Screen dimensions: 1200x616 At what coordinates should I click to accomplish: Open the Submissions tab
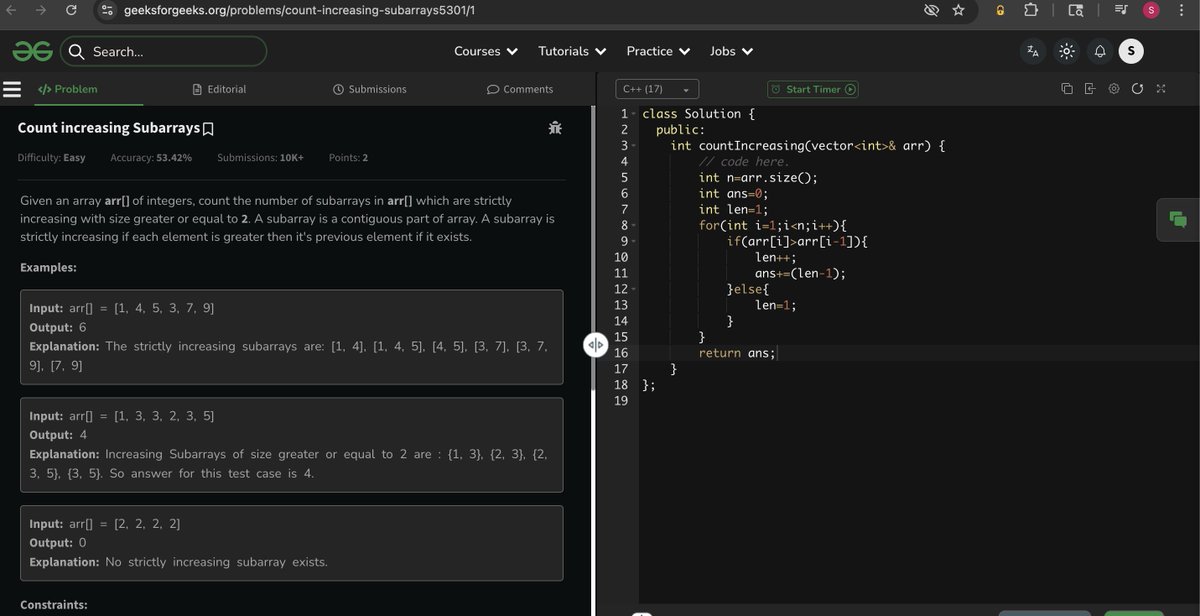point(369,89)
